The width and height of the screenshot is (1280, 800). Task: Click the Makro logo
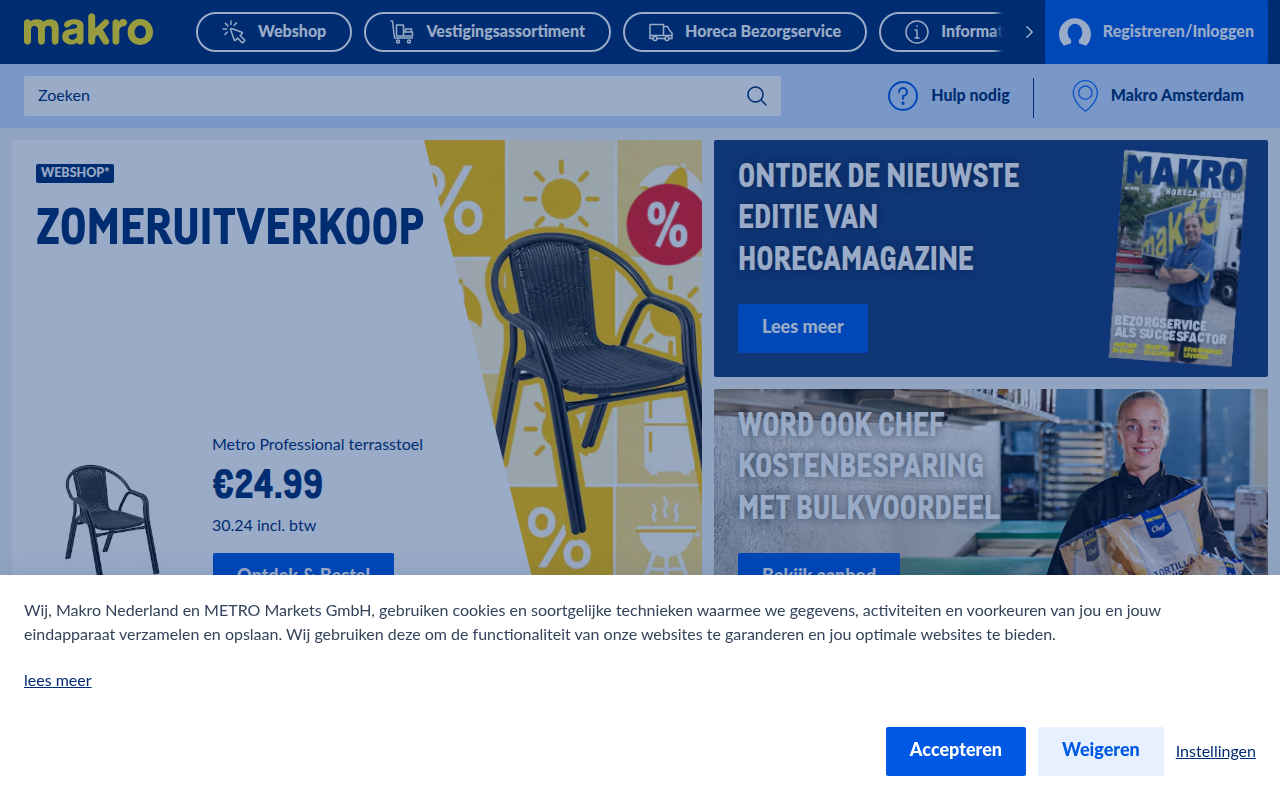(x=88, y=31)
